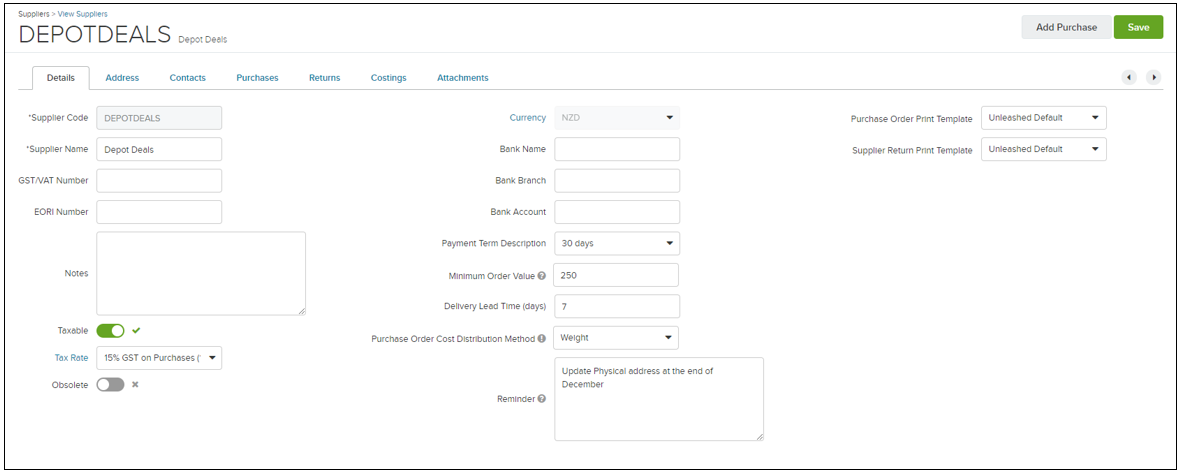1179x471 pixels.
Task: Toggle the Obsolete switch on
Action: (111, 384)
